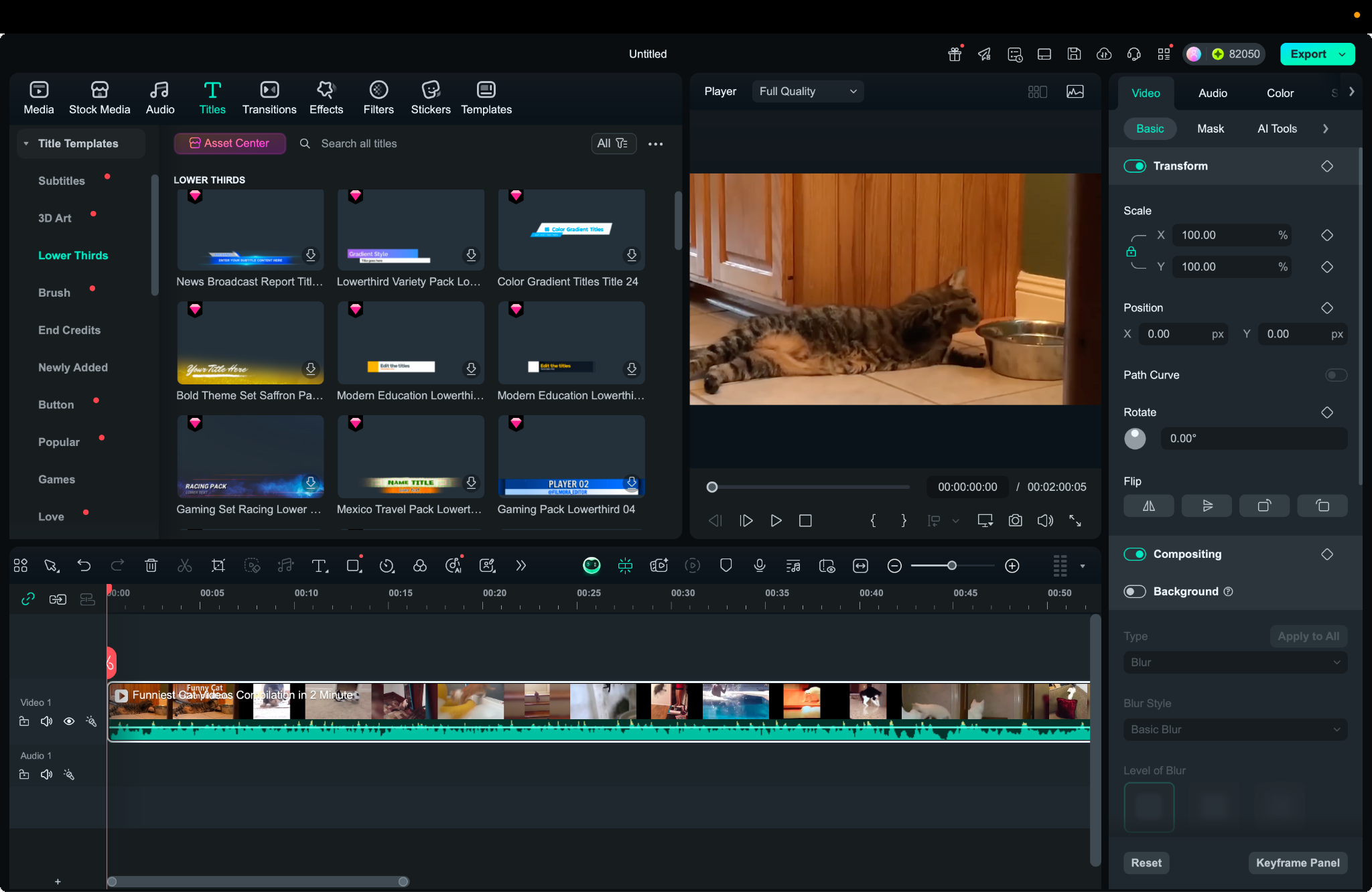
Task: Open the End Credits category
Action: 69,330
